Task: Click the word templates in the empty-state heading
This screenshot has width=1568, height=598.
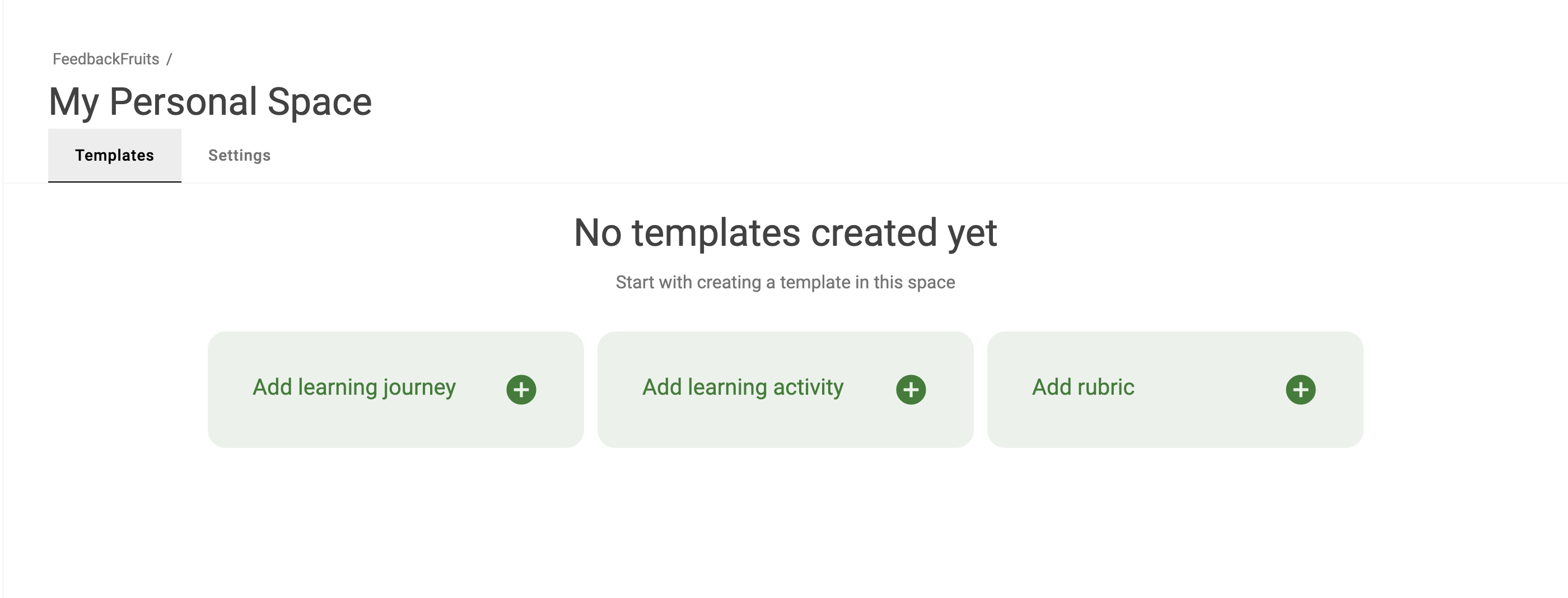Action: pos(716,232)
